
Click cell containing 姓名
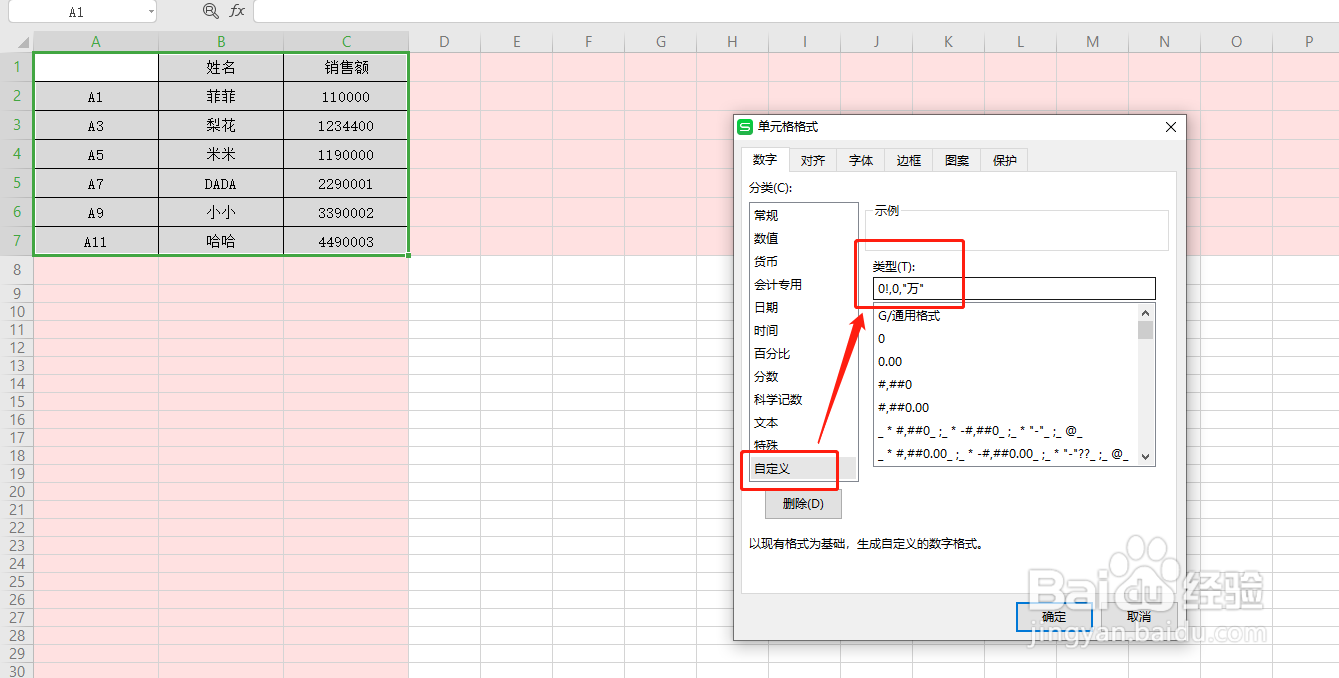[221, 67]
